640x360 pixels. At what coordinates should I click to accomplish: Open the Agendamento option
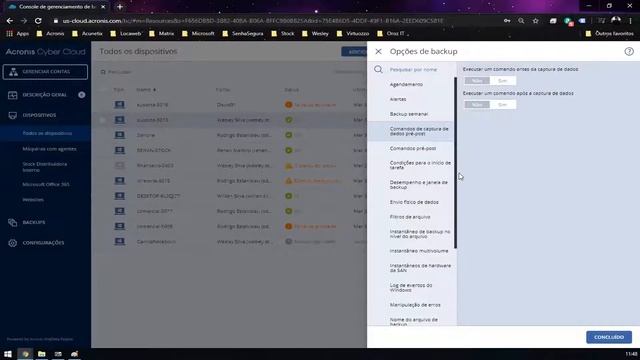406,84
